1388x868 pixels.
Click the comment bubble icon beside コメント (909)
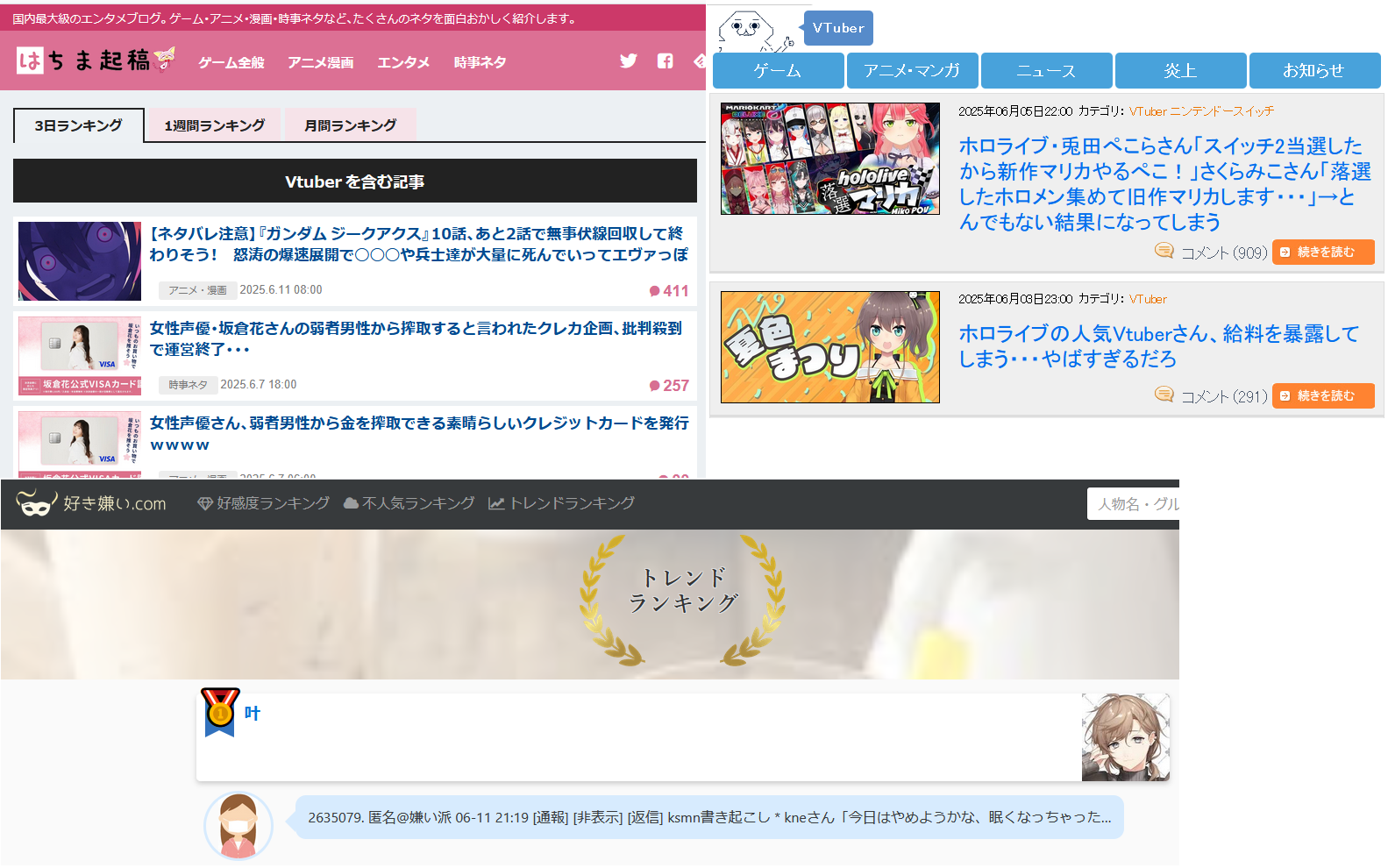(1164, 252)
